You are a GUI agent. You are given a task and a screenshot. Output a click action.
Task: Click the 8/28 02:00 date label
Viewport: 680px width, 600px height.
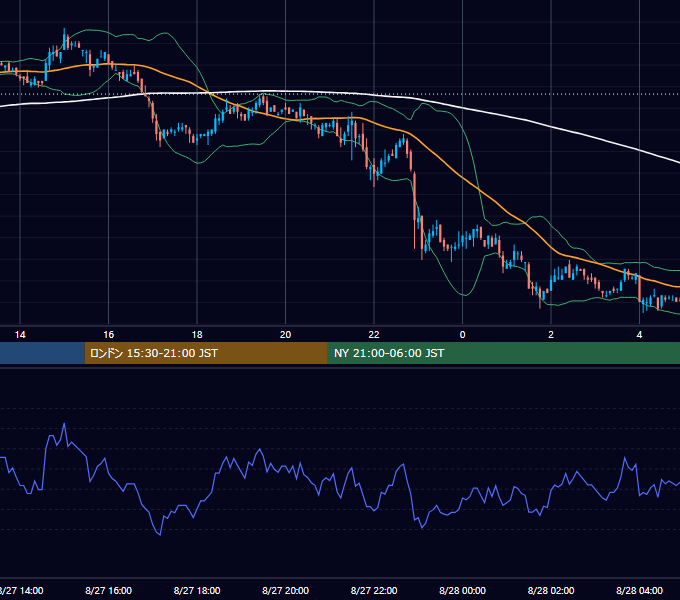[x=551, y=590]
